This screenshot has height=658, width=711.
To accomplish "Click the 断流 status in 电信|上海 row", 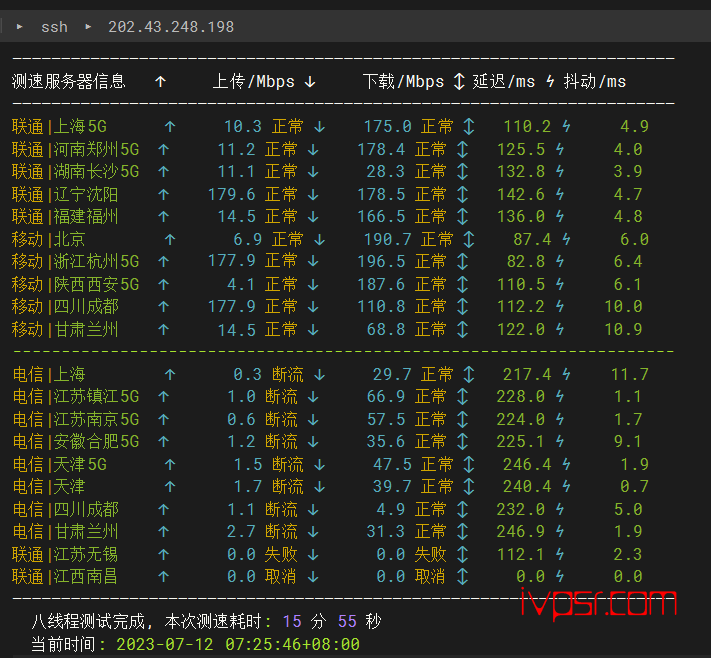I will pos(287,374).
